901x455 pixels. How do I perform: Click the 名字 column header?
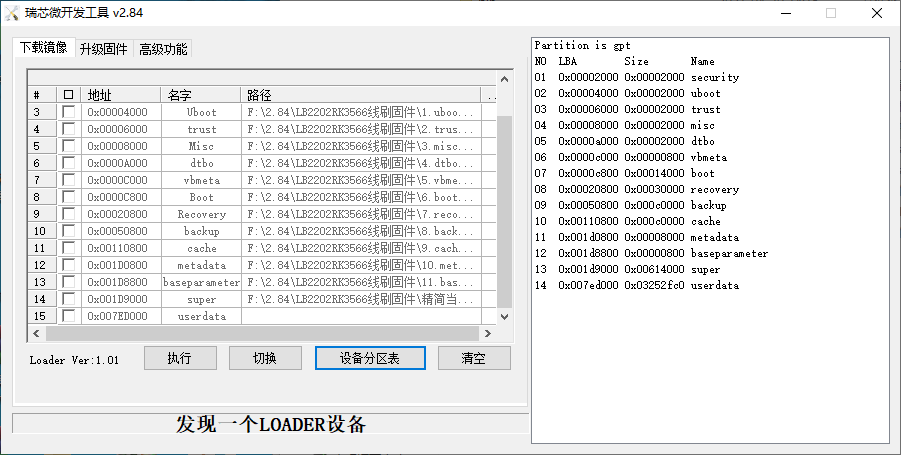[x=201, y=95]
